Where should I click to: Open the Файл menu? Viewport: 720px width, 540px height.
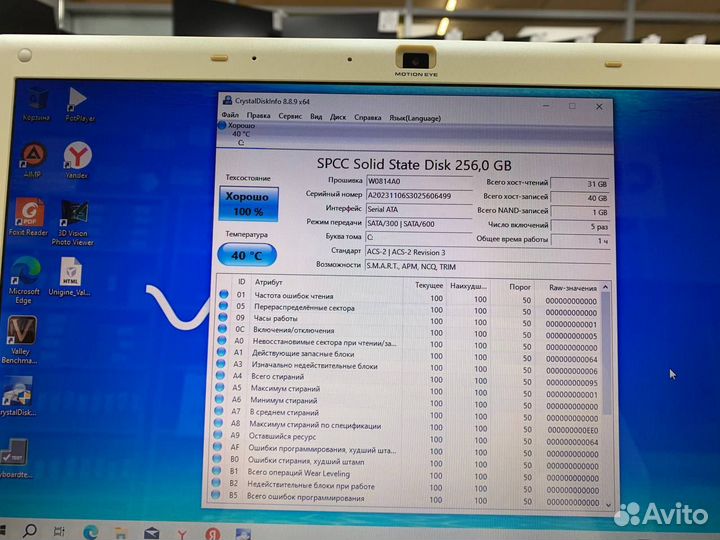point(230,114)
